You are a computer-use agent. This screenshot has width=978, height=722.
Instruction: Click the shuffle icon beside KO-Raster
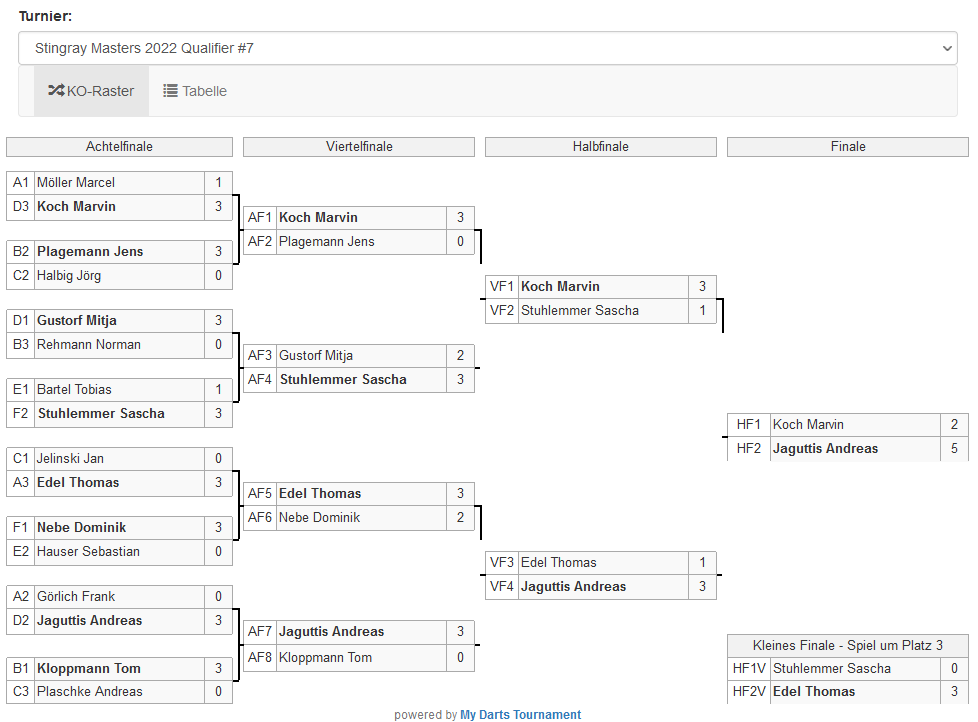(56, 91)
